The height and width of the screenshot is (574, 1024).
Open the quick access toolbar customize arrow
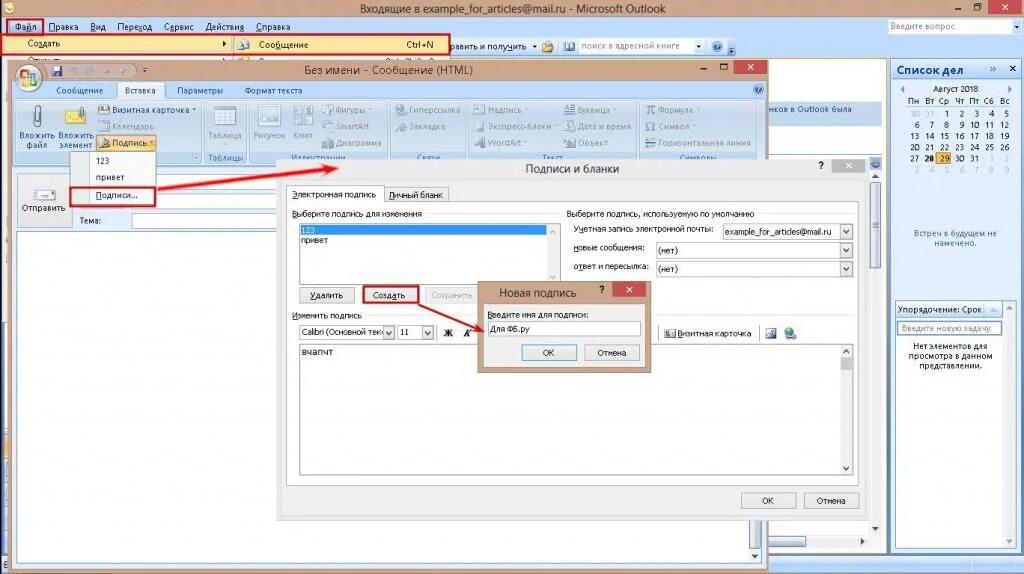[145, 71]
